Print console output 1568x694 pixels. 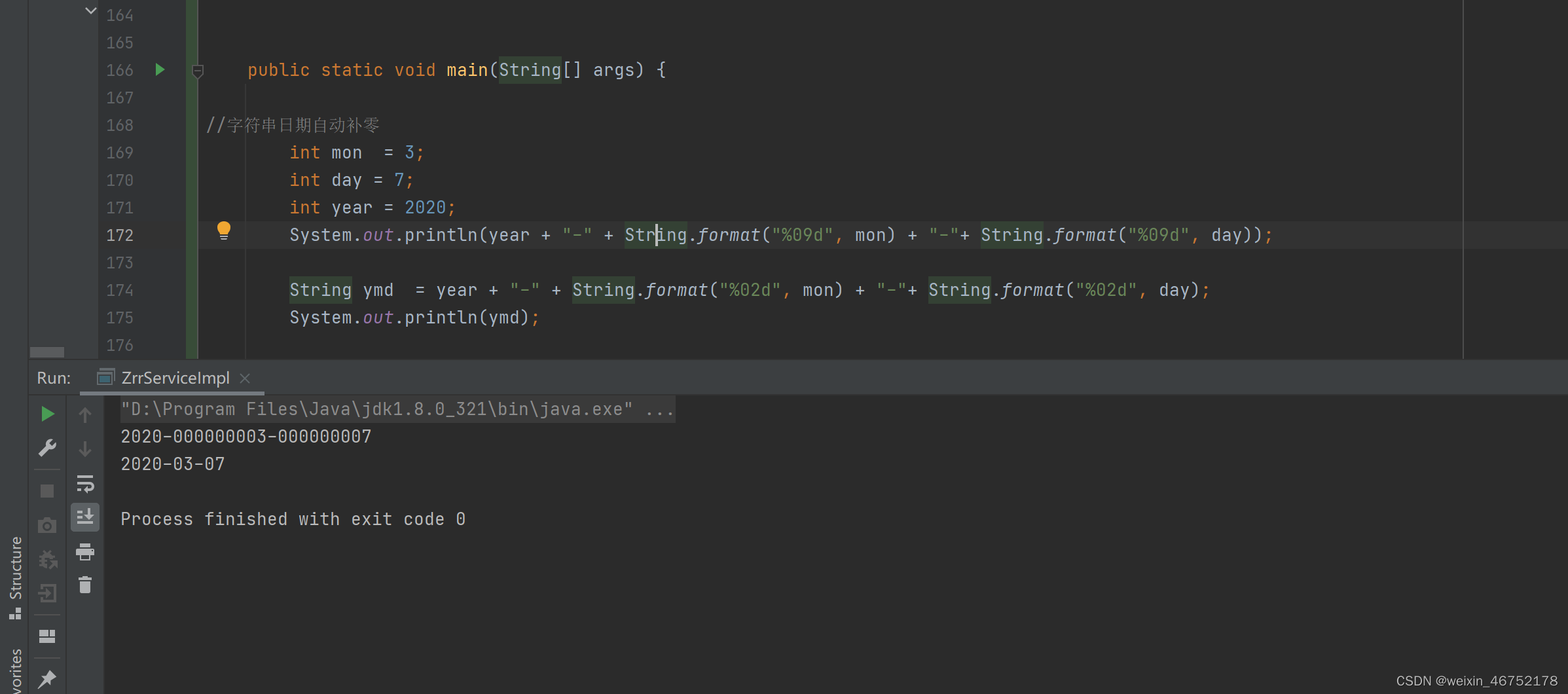tap(85, 552)
